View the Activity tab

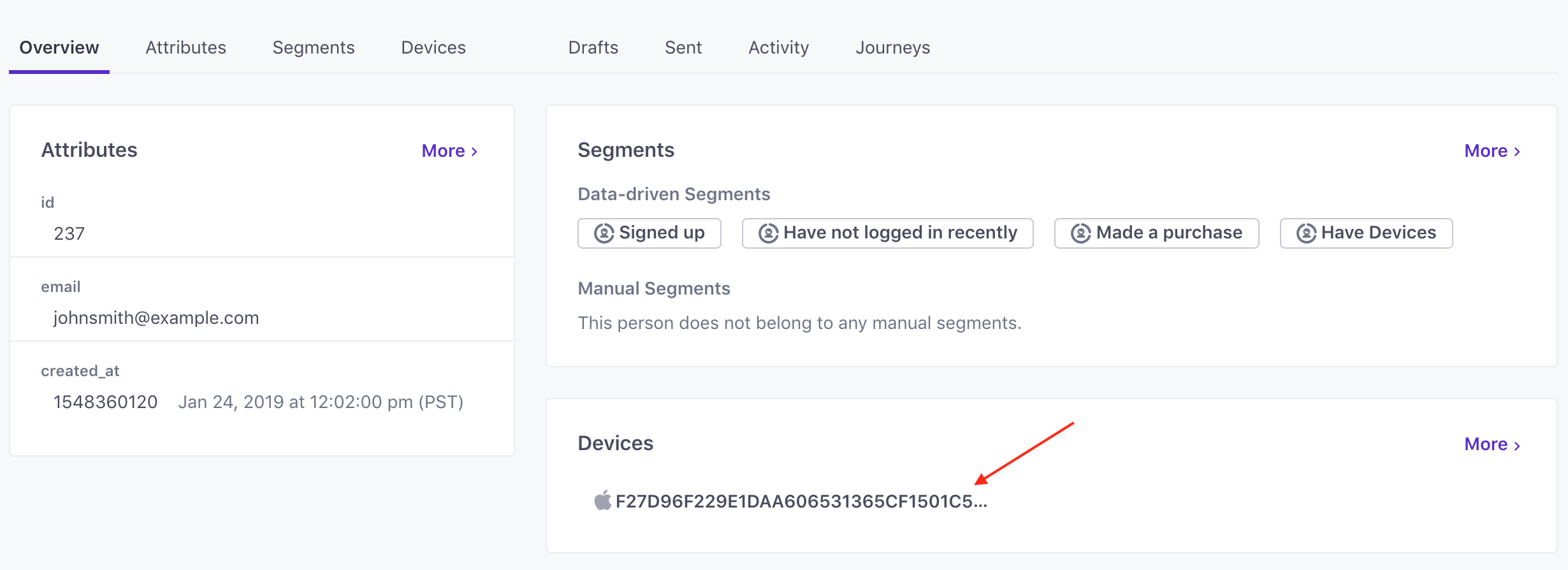(x=779, y=48)
